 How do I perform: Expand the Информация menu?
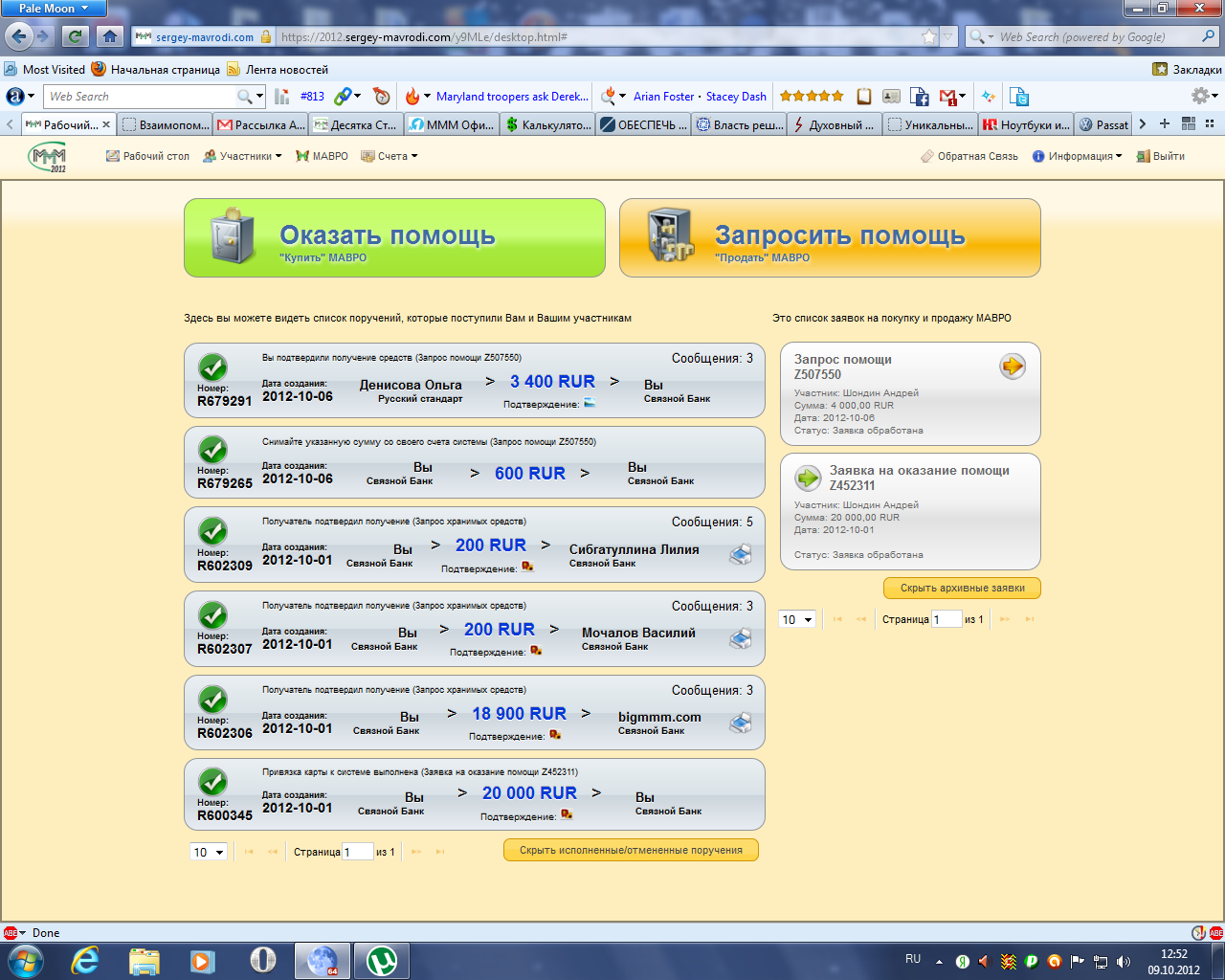click(x=1077, y=156)
